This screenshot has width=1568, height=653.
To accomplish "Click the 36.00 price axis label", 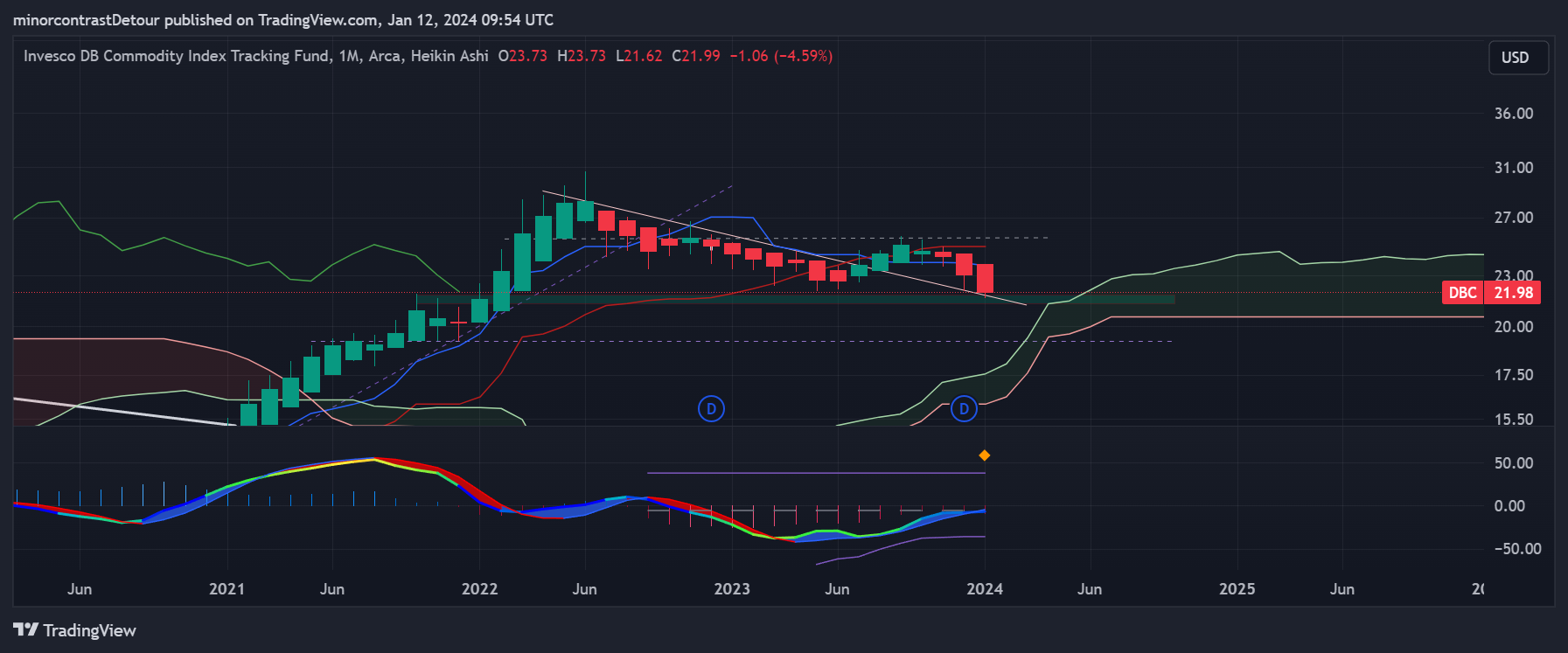I will (x=1514, y=114).
